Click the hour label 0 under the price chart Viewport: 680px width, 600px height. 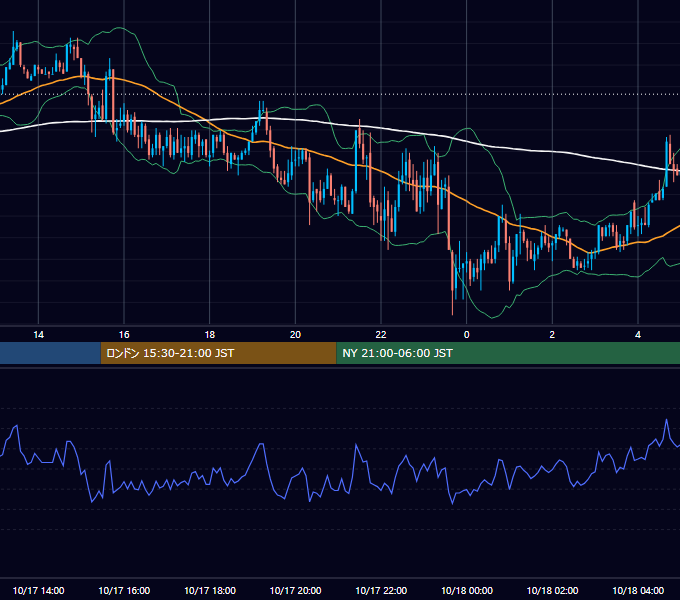(x=467, y=334)
